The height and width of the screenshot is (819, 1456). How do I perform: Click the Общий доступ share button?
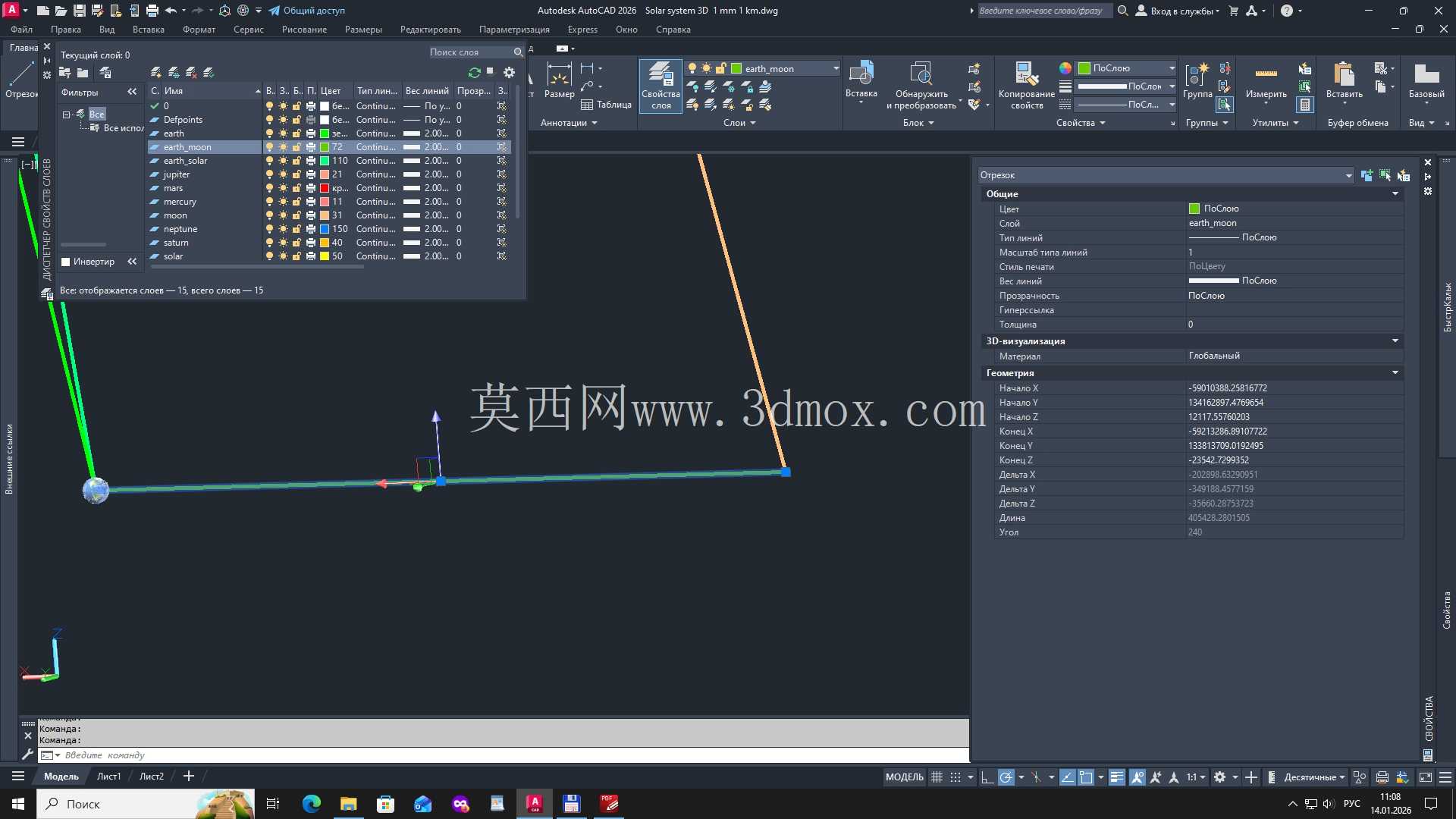click(307, 11)
